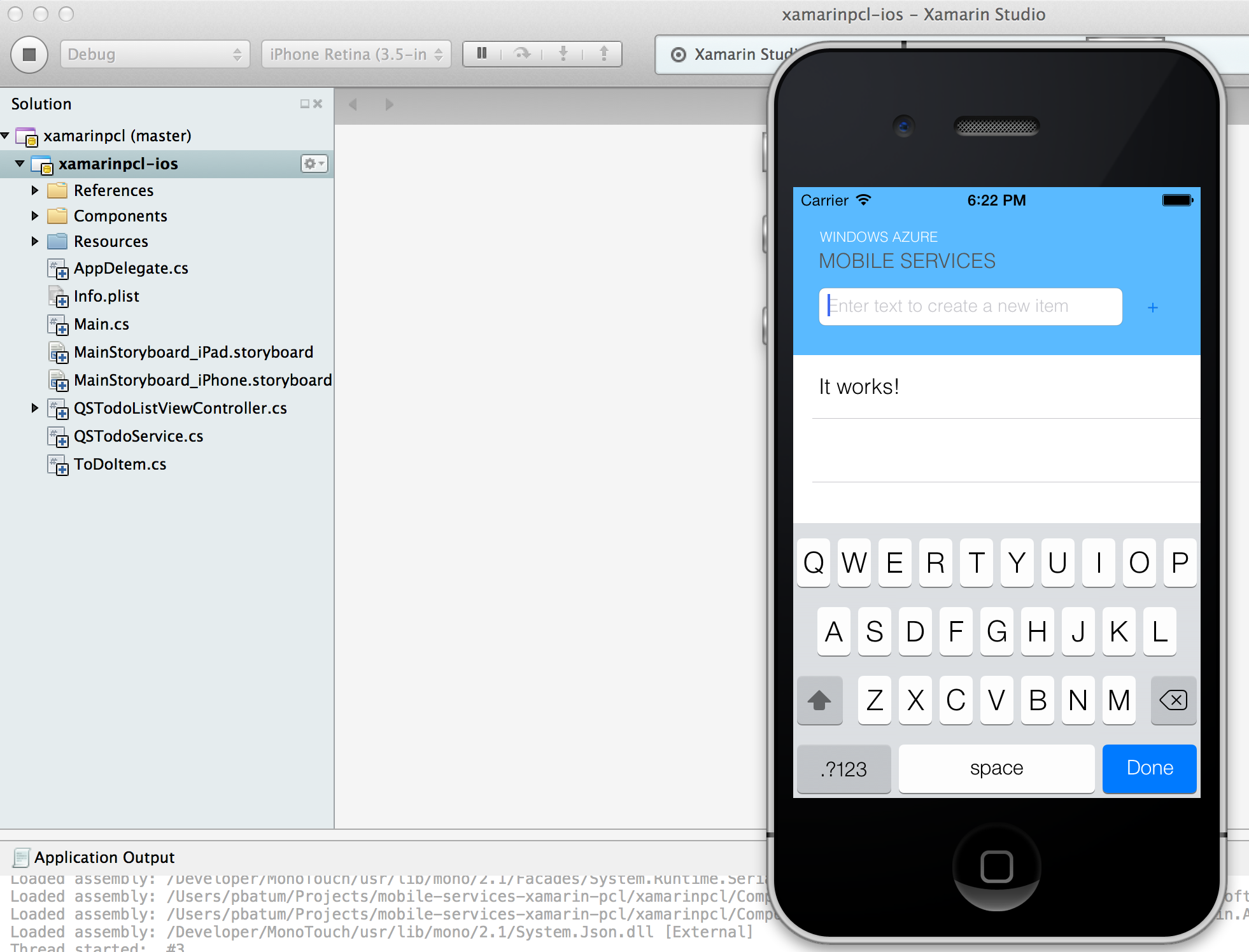Select the Main.cs file icon
1249x952 pixels.
point(58,325)
